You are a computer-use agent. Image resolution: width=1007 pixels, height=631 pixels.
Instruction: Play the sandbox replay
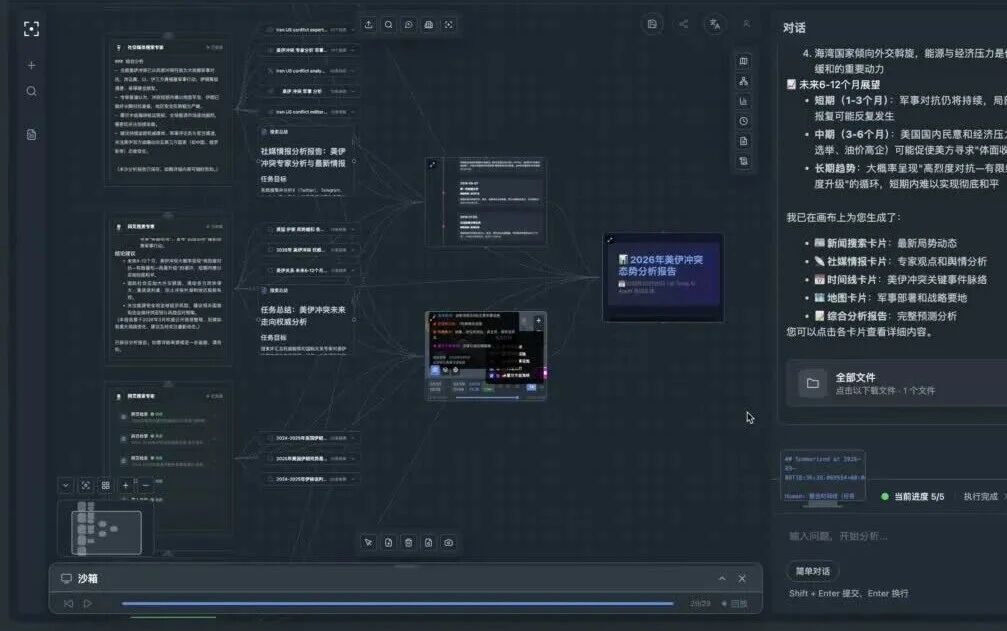(x=88, y=603)
